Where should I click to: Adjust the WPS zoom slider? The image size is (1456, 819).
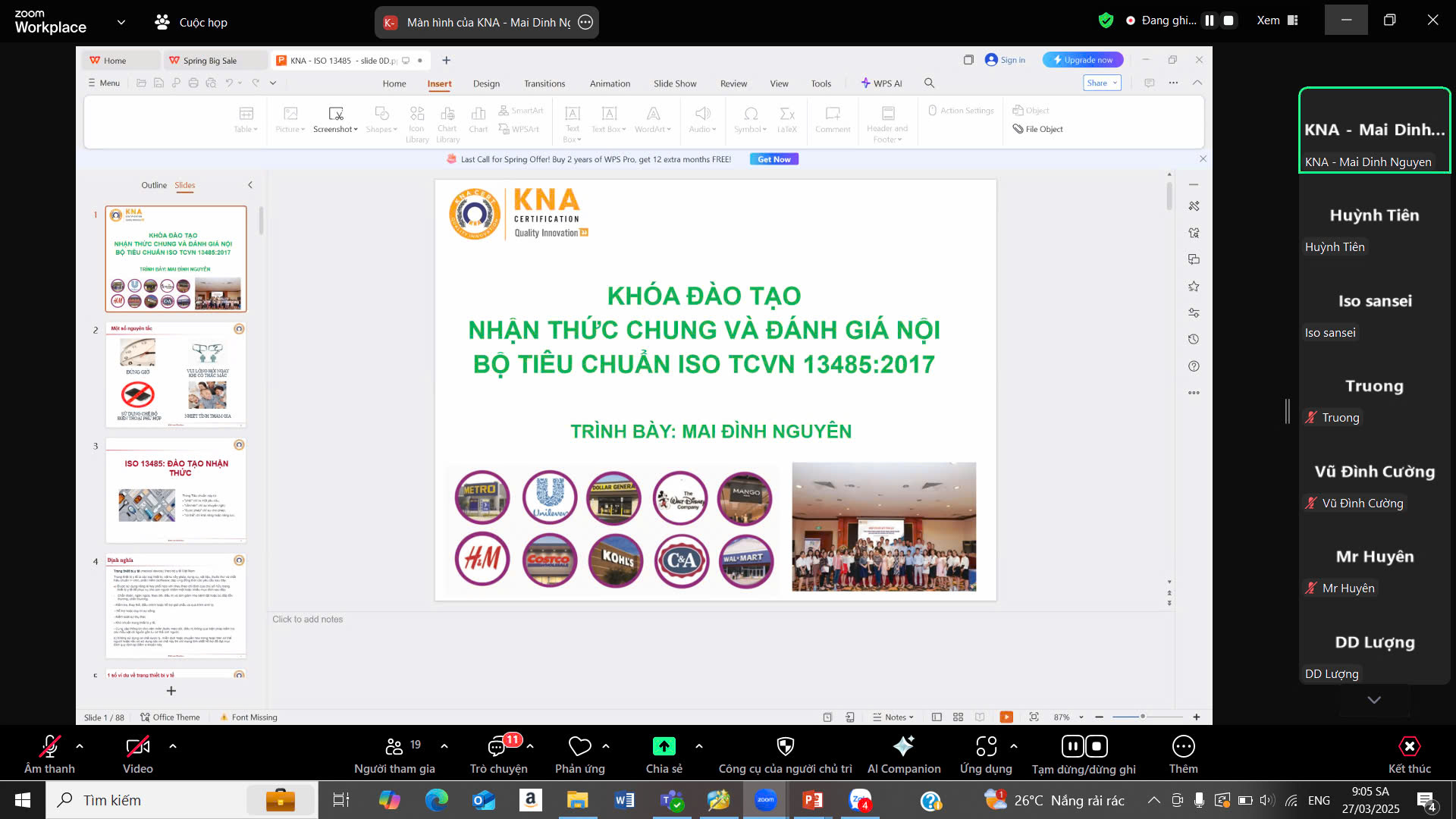(1142, 717)
